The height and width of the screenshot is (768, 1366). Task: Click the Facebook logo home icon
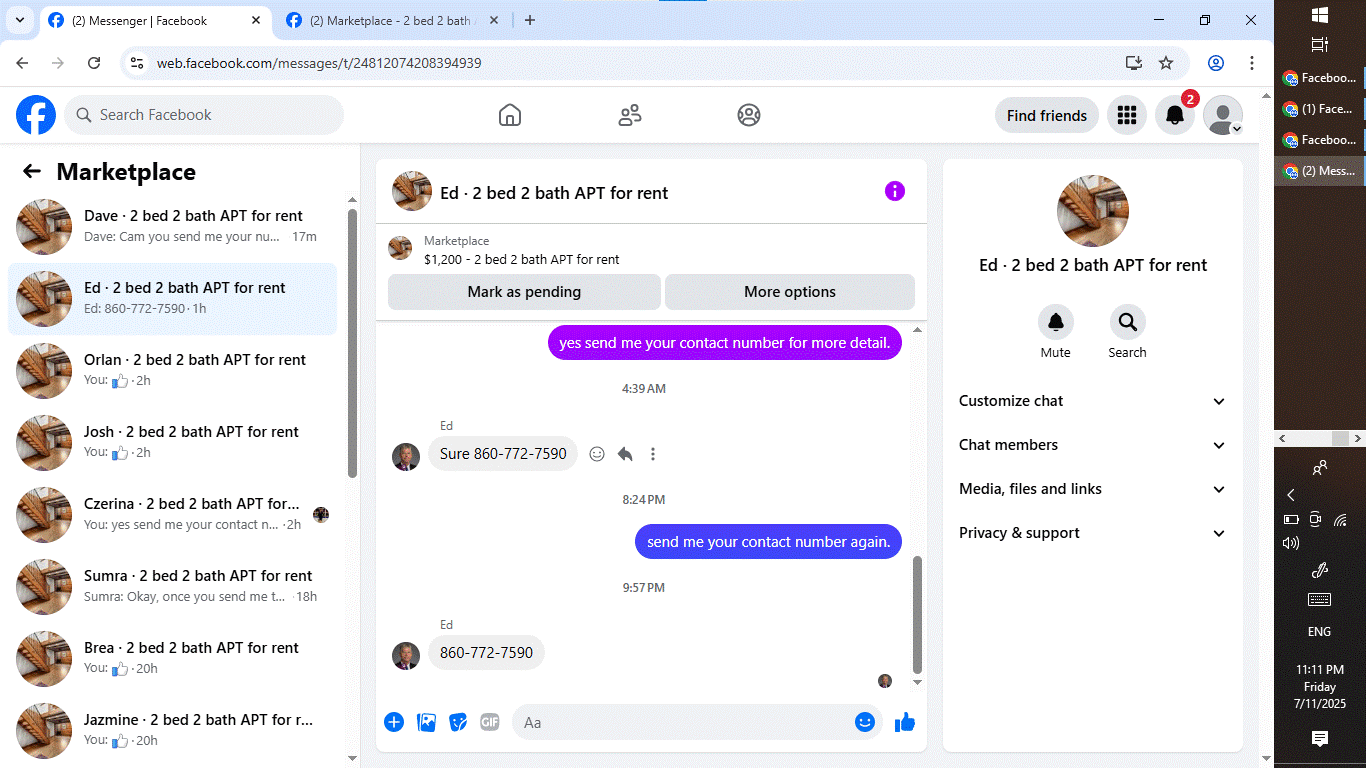[x=36, y=115]
